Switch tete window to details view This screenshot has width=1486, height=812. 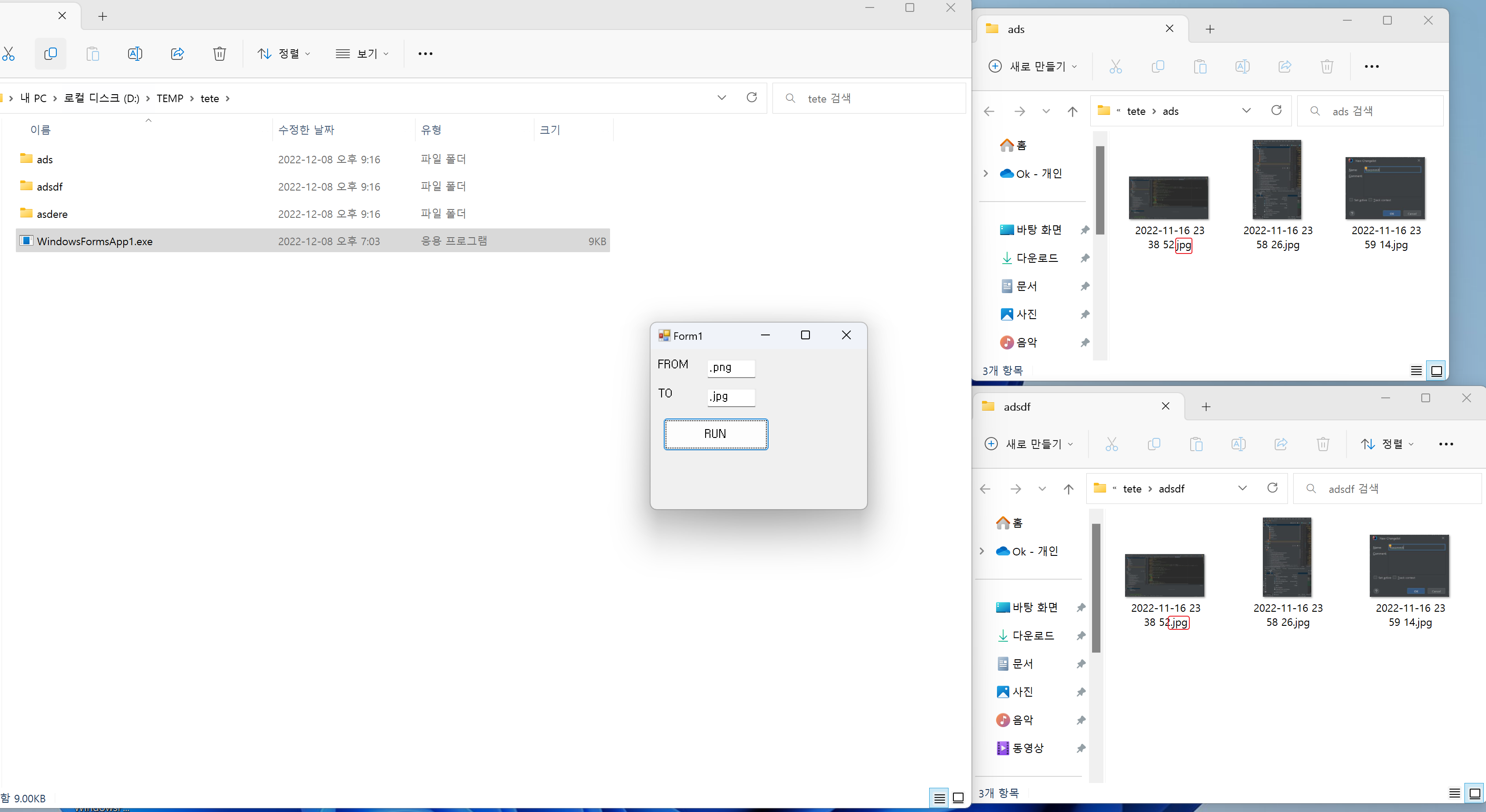pyautogui.click(x=939, y=798)
